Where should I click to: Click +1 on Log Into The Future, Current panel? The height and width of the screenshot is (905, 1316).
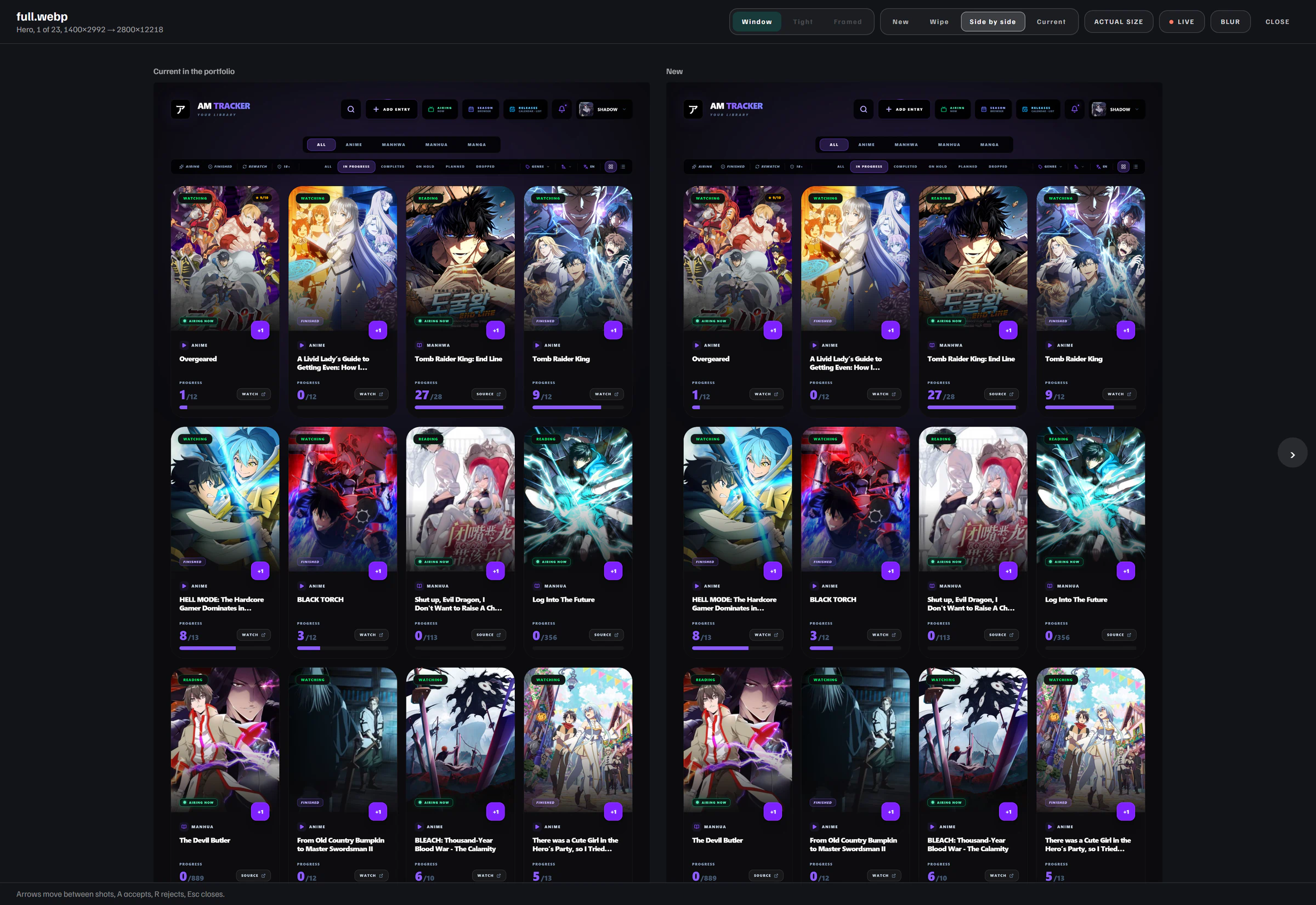pyautogui.click(x=613, y=571)
